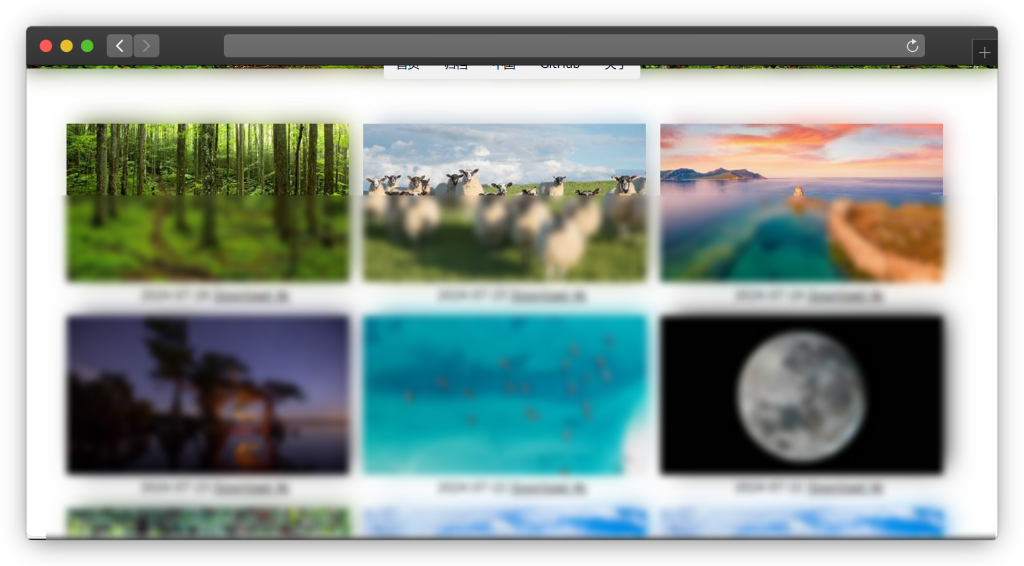Open a new tab with the plus button
Image resolution: width=1024 pixels, height=566 pixels.
coord(984,52)
